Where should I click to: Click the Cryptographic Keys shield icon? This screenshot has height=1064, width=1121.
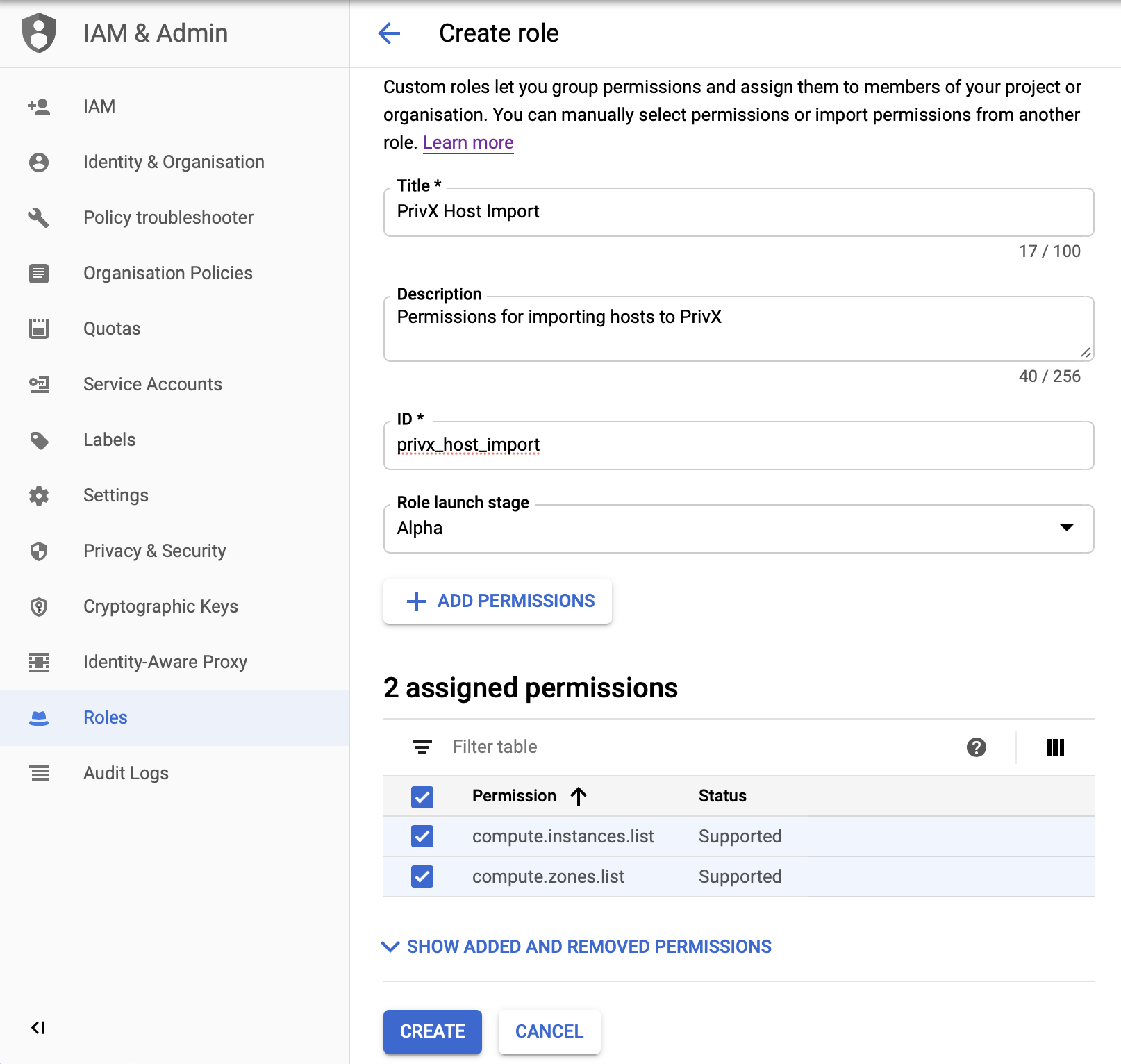[x=39, y=606]
